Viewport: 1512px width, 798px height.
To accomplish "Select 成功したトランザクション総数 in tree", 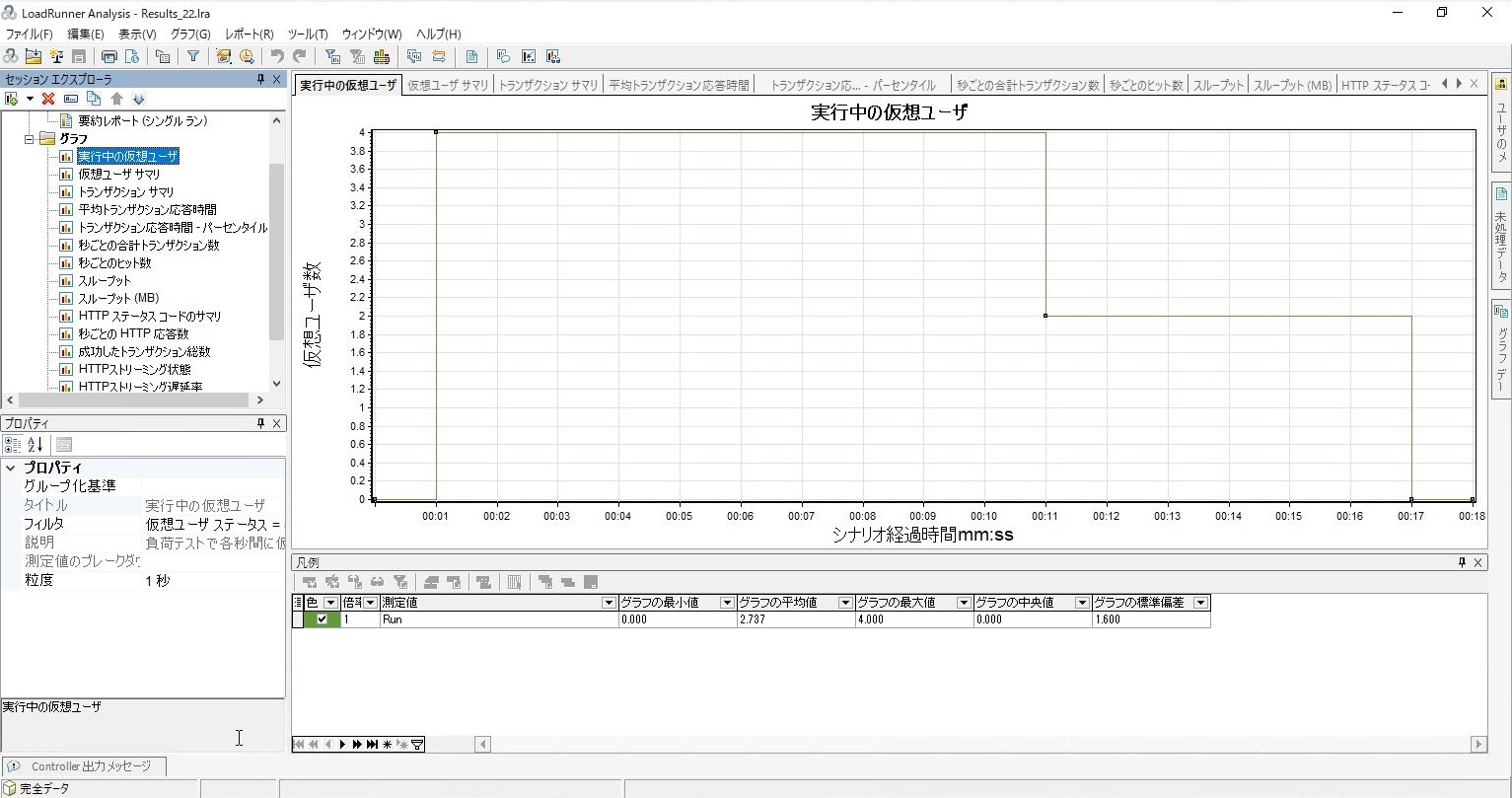I will (x=144, y=352).
